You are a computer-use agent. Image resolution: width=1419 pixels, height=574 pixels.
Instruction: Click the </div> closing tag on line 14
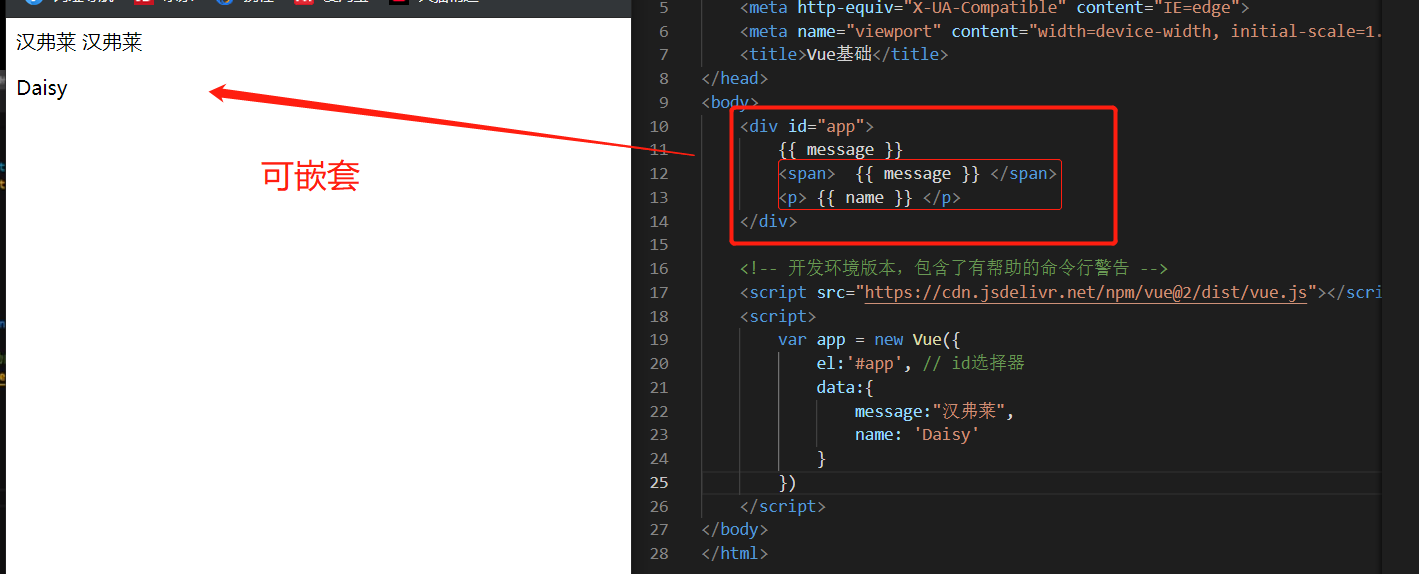click(x=768, y=221)
